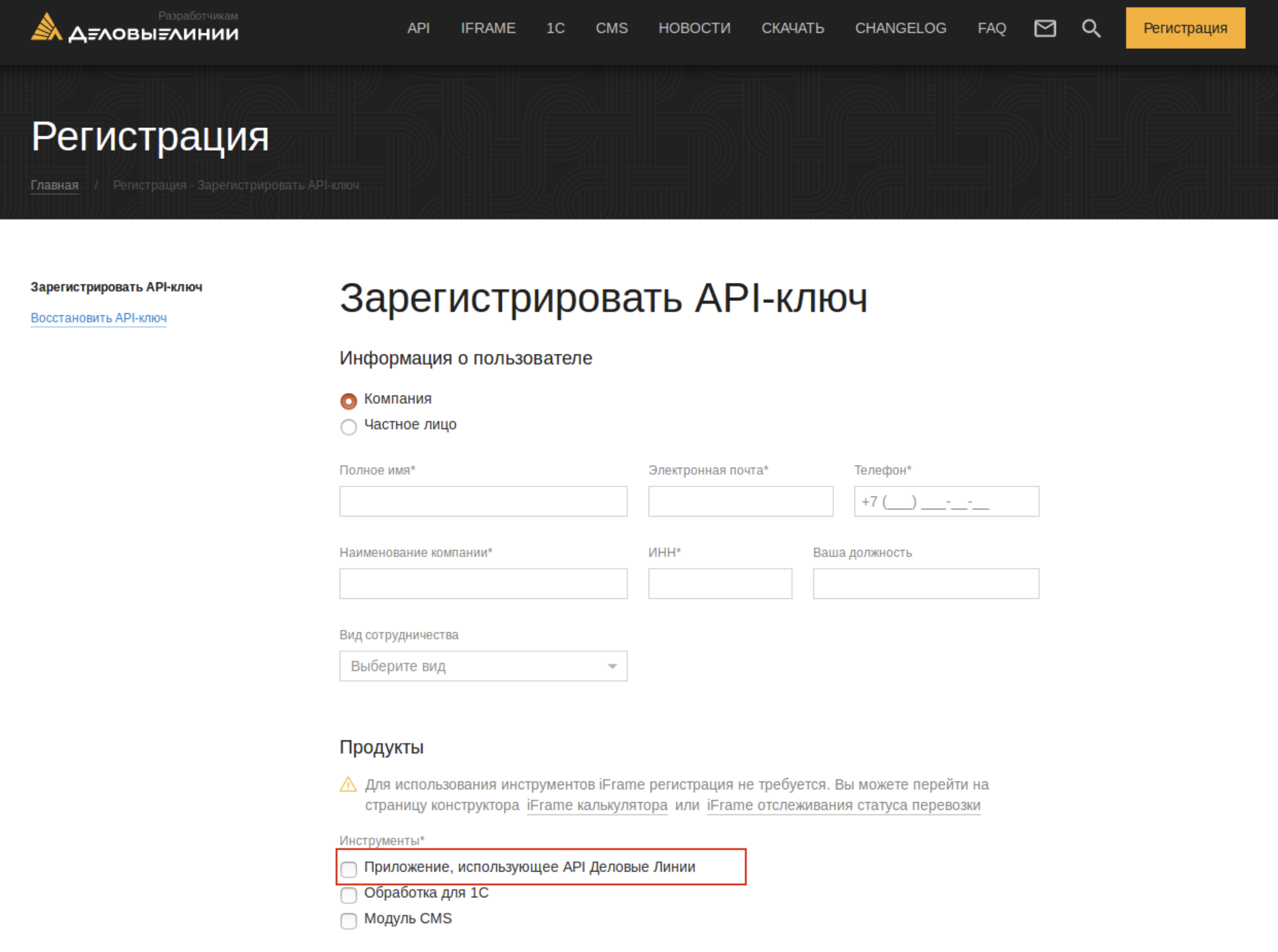Image resolution: width=1278 pixels, height=952 pixels.
Task: Open the СКАЧАТЬ navigation item
Action: point(792,28)
